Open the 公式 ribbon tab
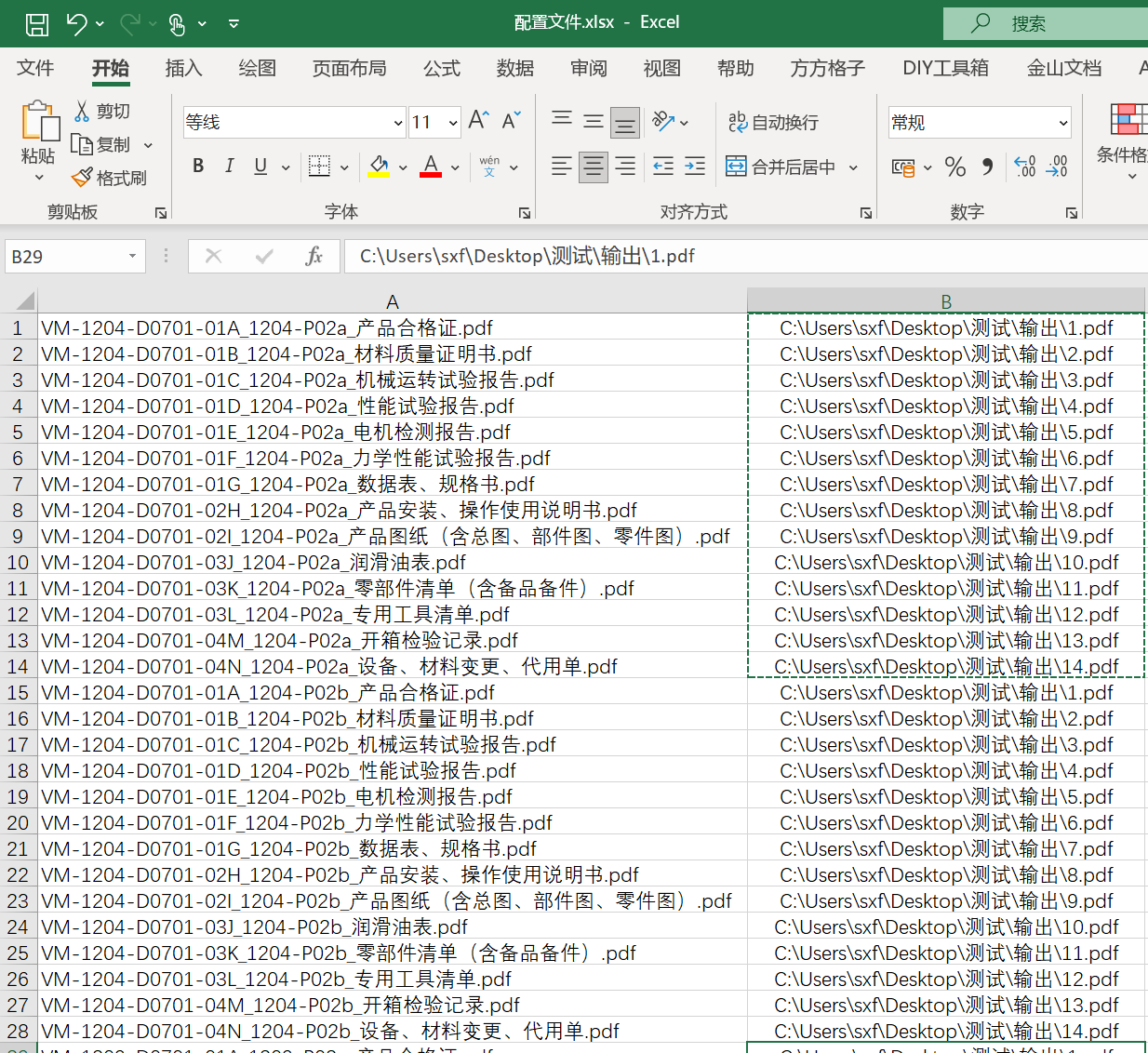The width and height of the screenshot is (1148, 1053). (441, 69)
